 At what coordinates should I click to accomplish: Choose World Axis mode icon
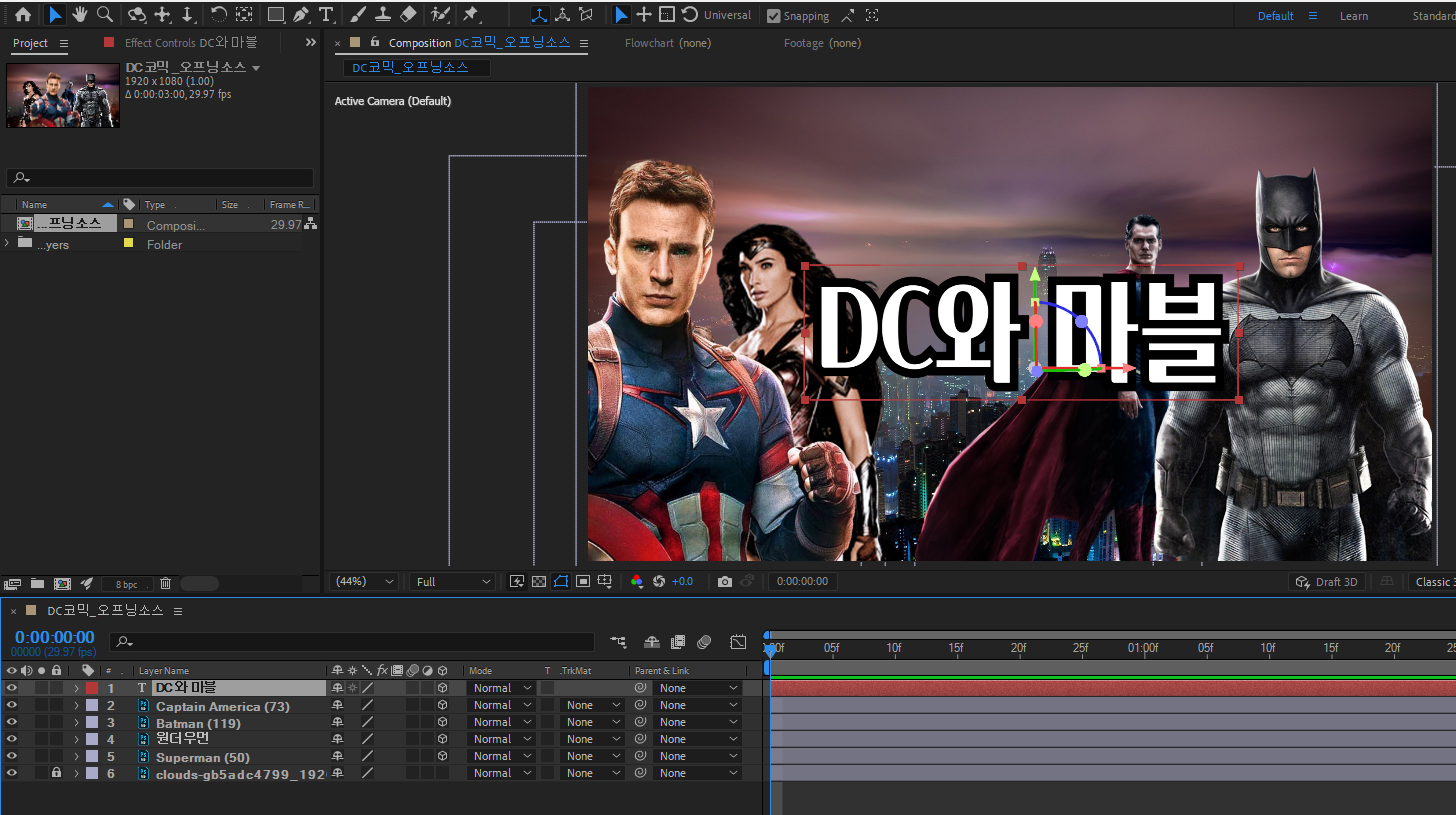pos(563,15)
